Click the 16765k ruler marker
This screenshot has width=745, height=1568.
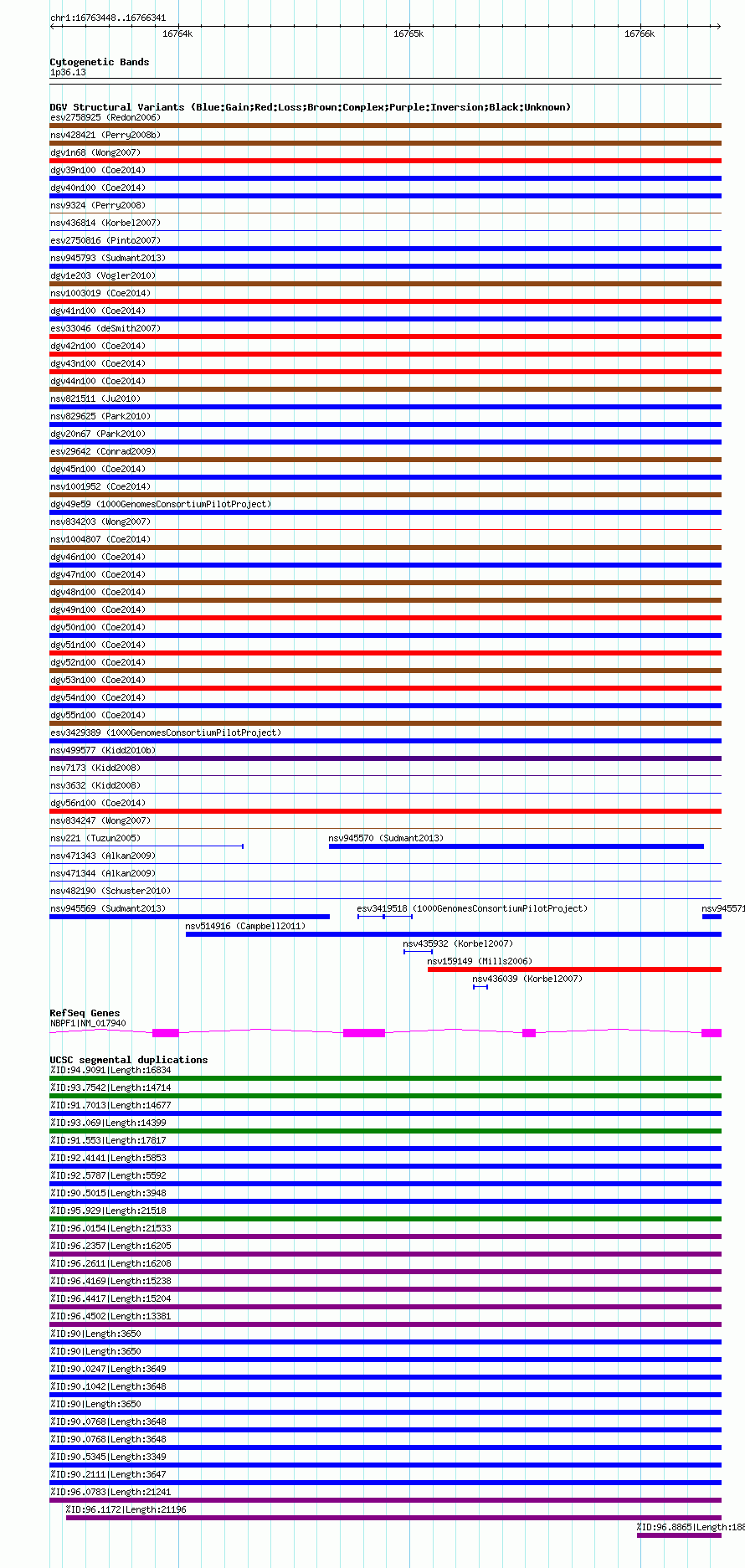(408, 33)
